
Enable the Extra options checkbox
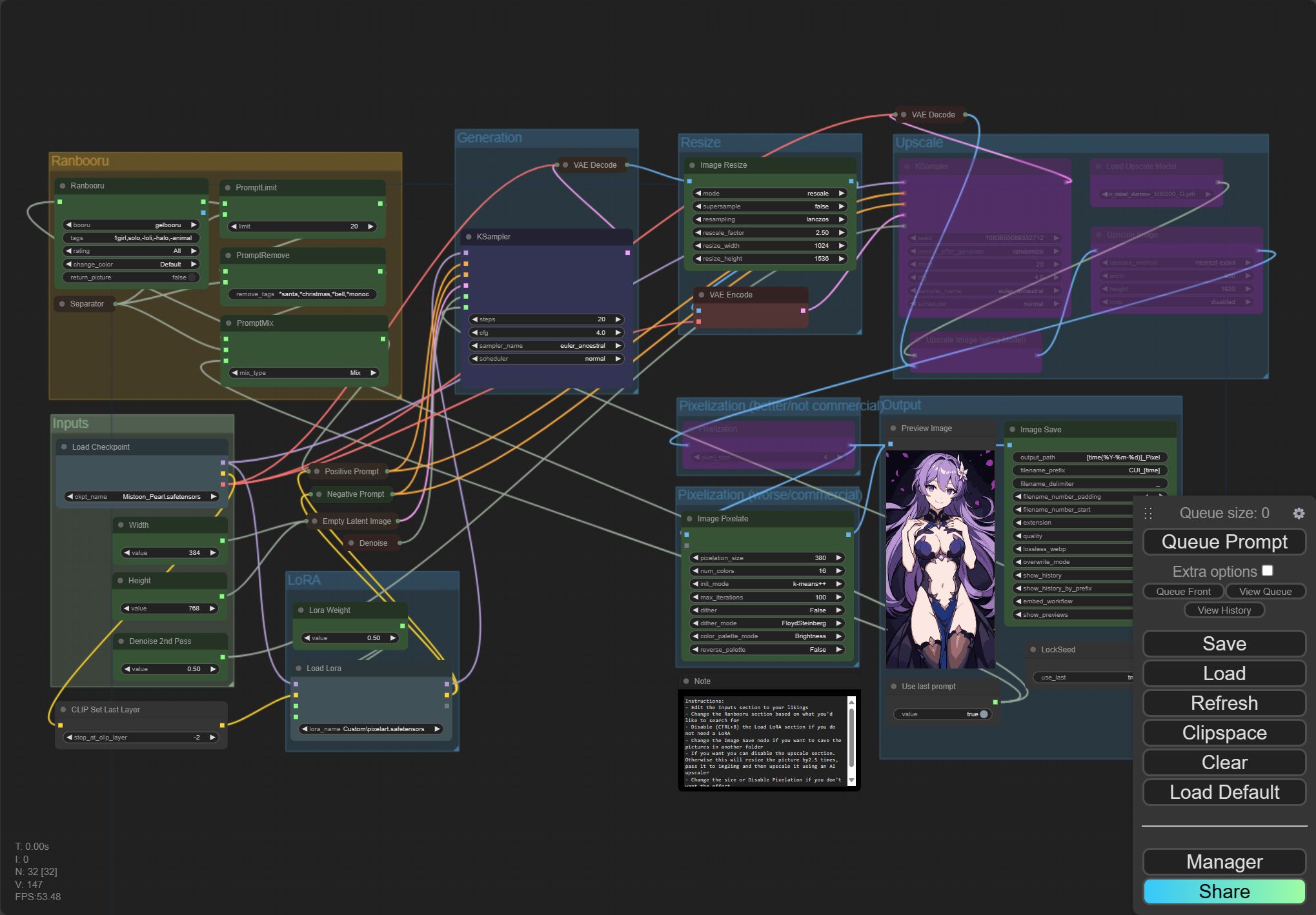pos(1268,570)
